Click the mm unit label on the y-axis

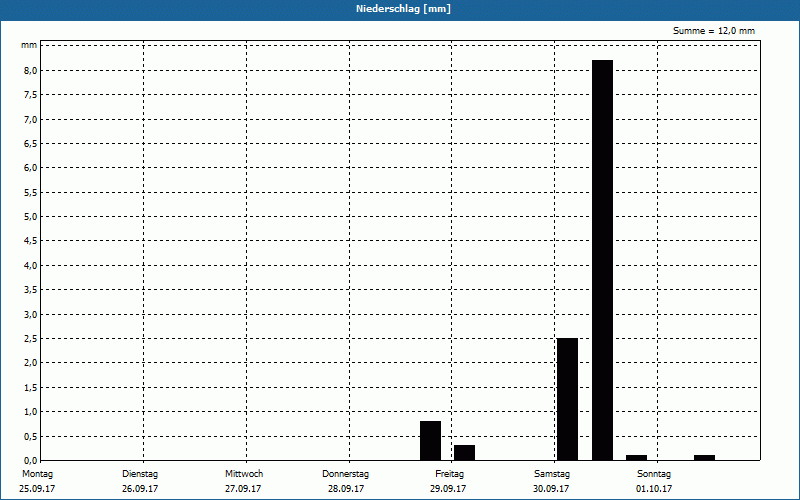pos(29,45)
